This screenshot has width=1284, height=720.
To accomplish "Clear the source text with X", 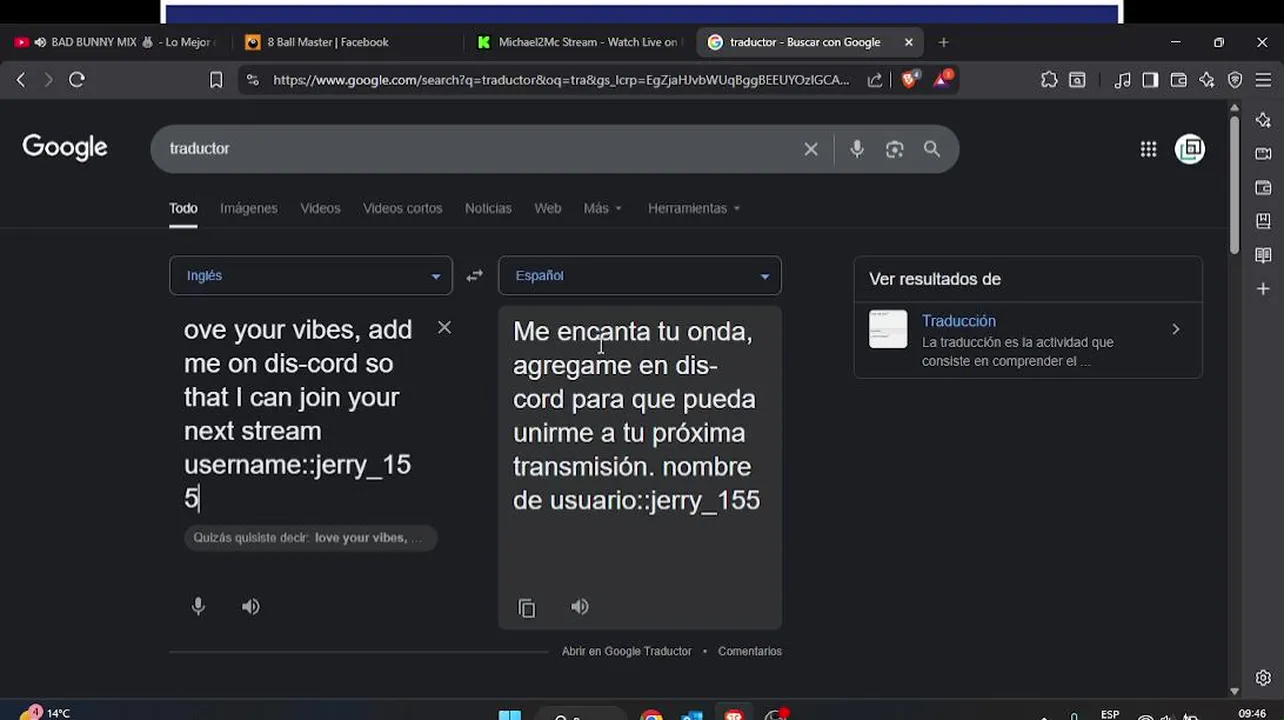I will (444, 327).
